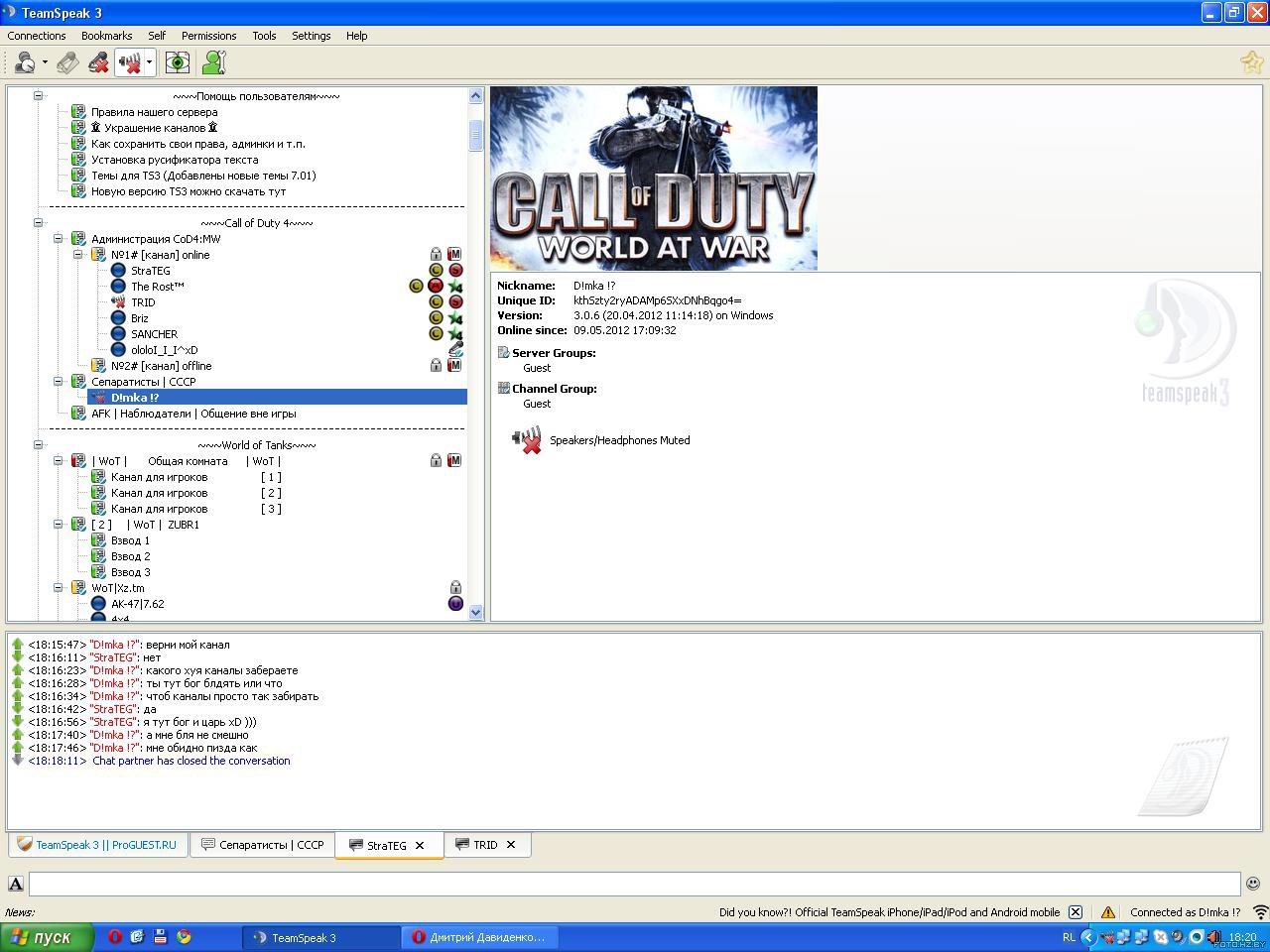The width and height of the screenshot is (1270, 952).
Task: Select channel Установка русификатора текста
Action: [175, 160]
